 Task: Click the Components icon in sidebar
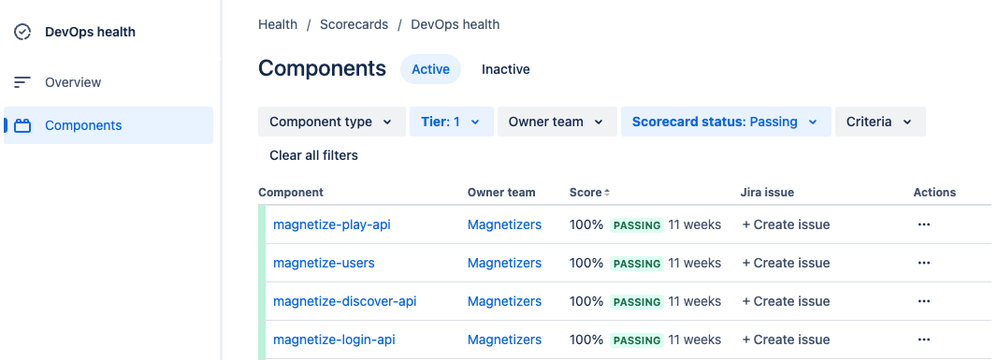pos(22,125)
